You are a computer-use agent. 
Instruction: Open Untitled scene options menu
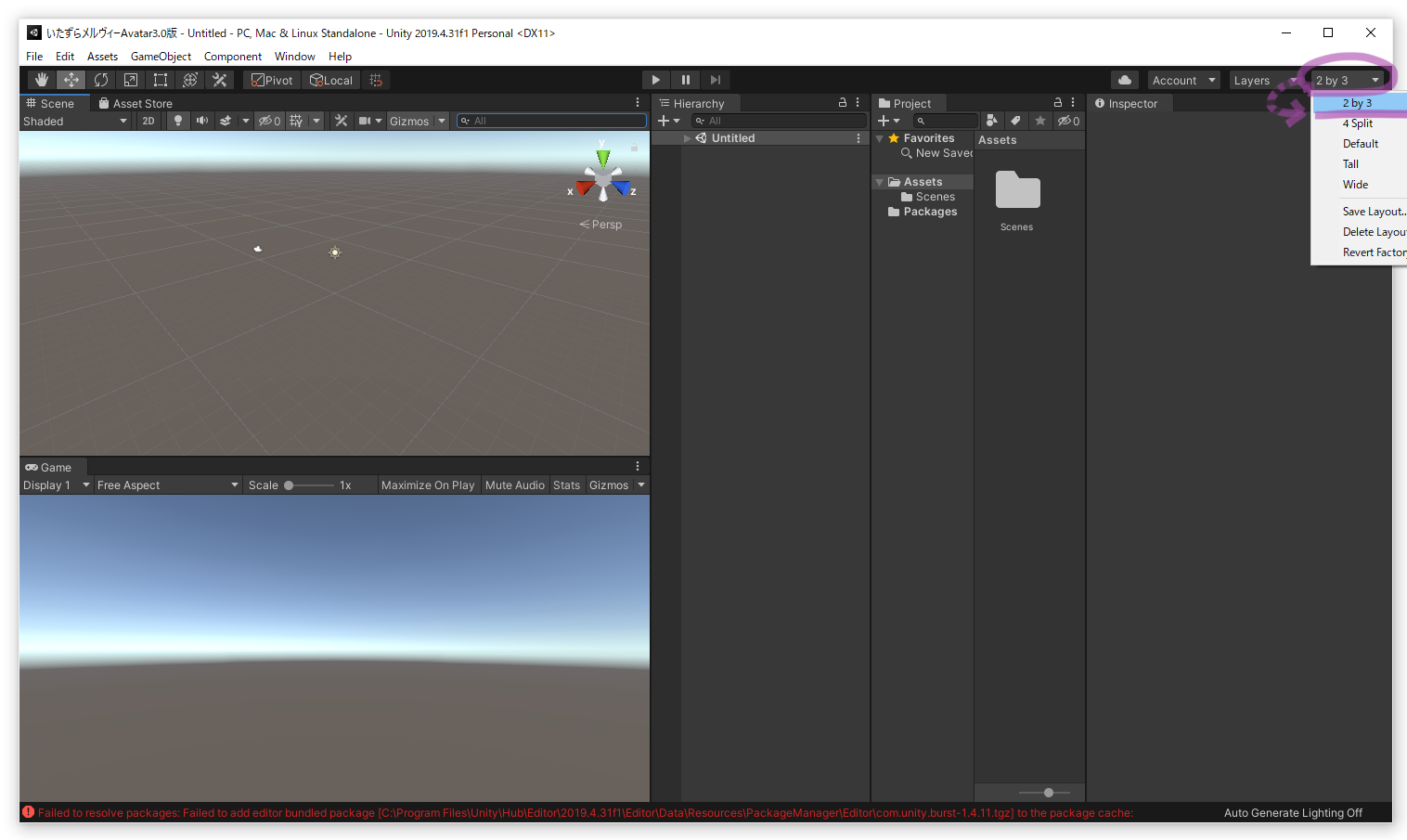click(858, 138)
